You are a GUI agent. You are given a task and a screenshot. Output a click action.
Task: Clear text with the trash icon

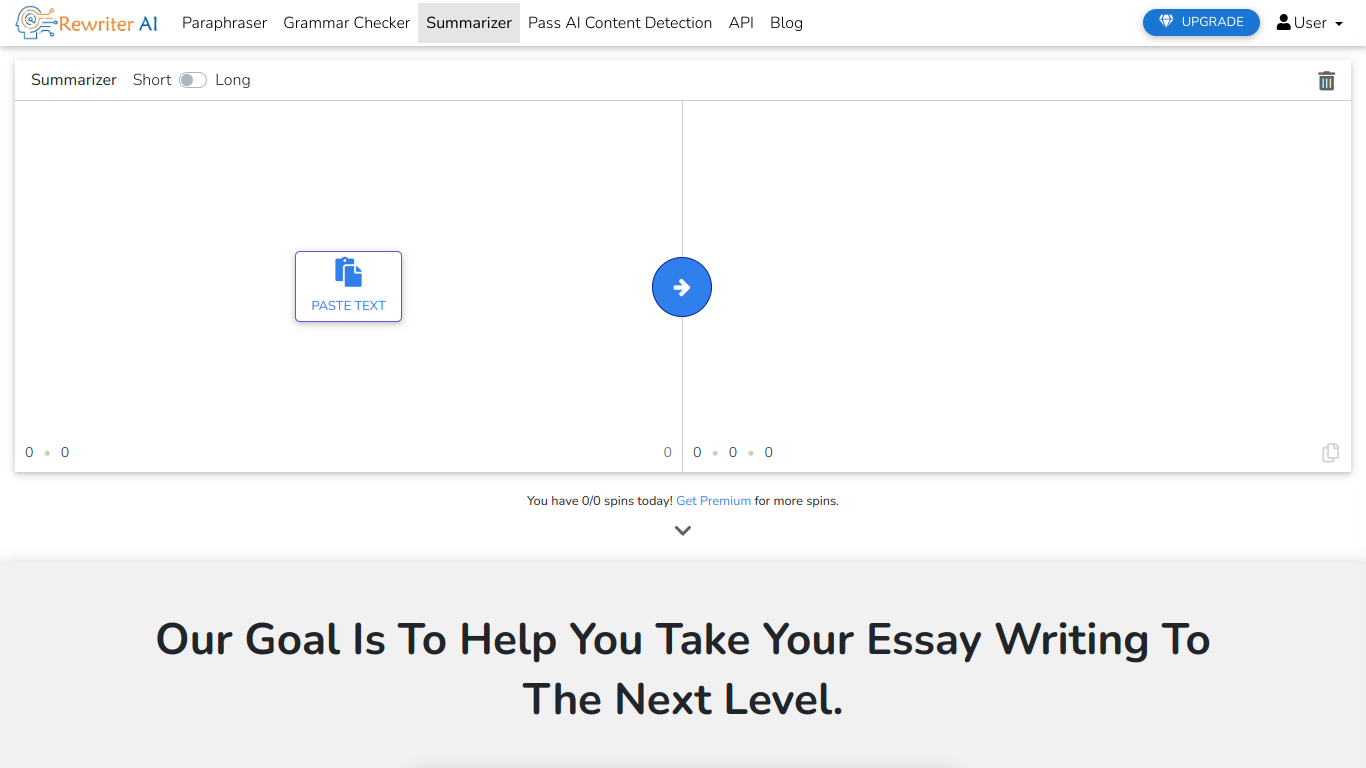pos(1326,81)
